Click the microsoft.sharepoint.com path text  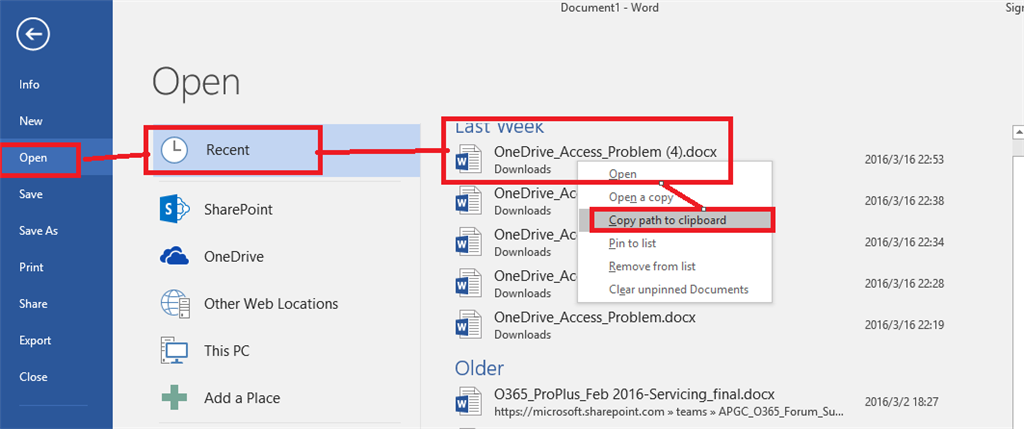coord(669,413)
